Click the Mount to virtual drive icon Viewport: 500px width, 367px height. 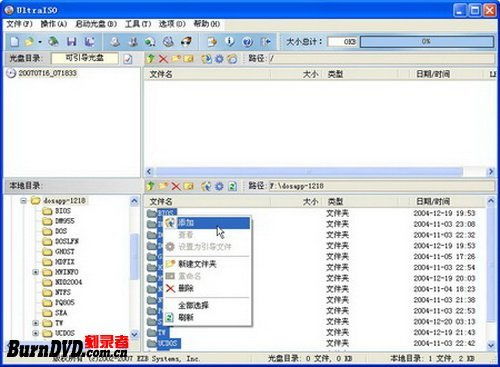coord(168,42)
